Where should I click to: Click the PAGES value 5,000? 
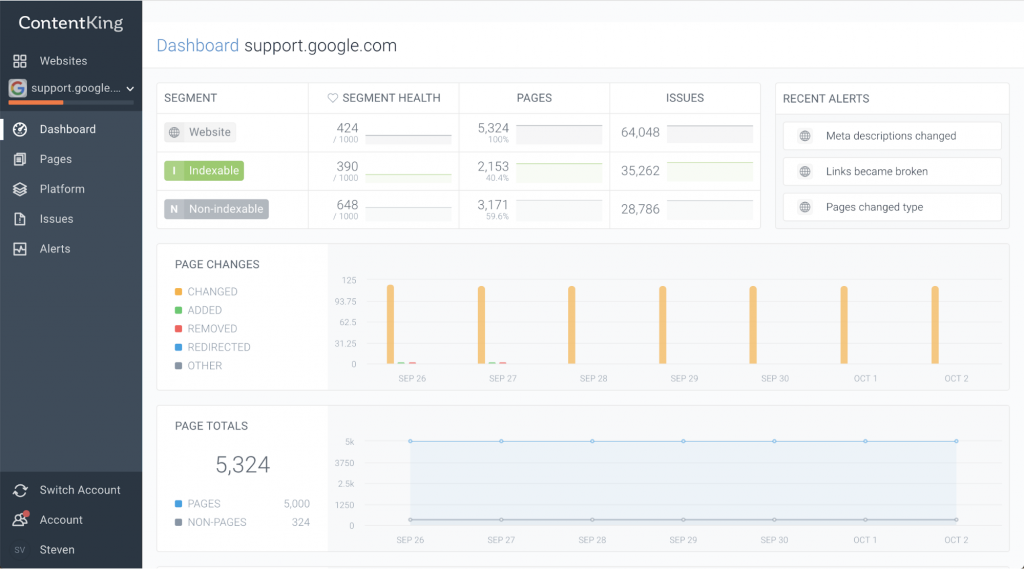pyautogui.click(x=296, y=504)
